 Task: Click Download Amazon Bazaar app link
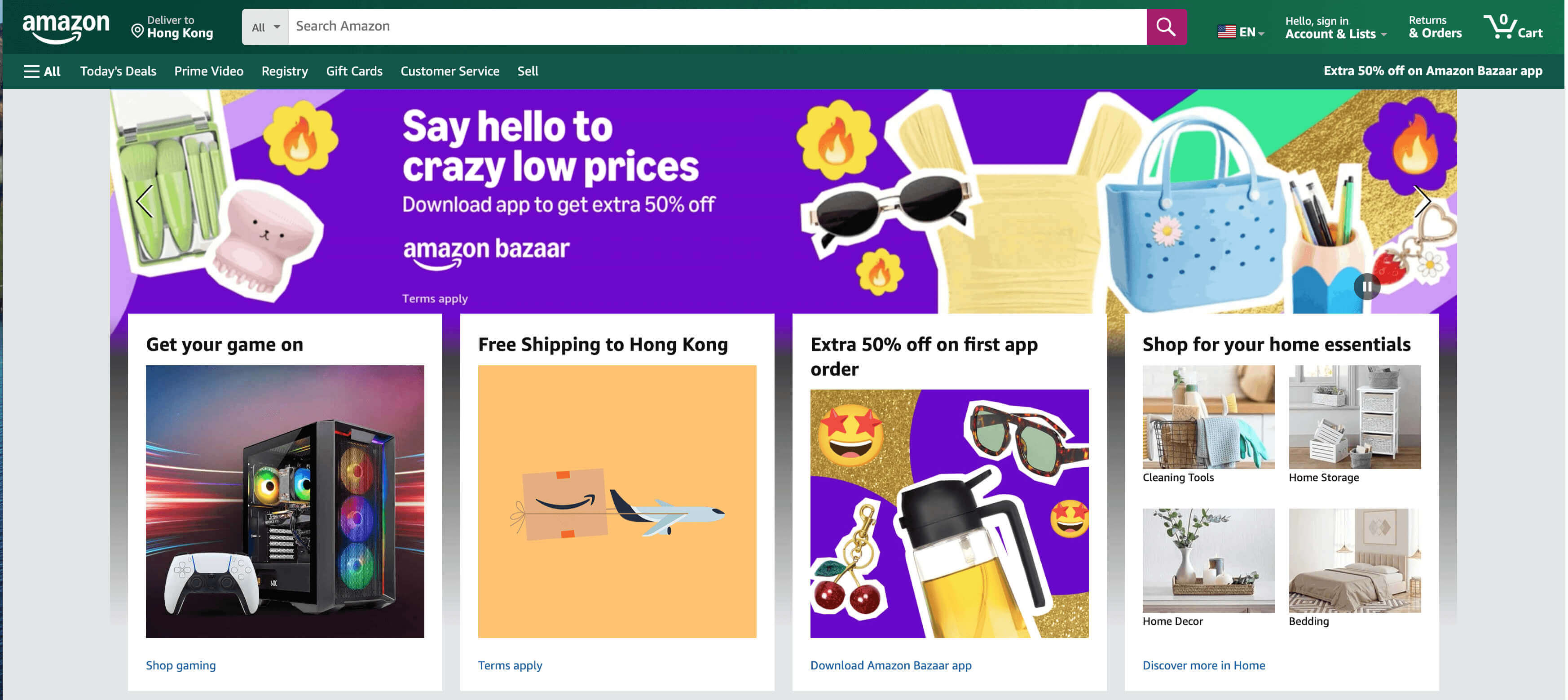point(890,665)
